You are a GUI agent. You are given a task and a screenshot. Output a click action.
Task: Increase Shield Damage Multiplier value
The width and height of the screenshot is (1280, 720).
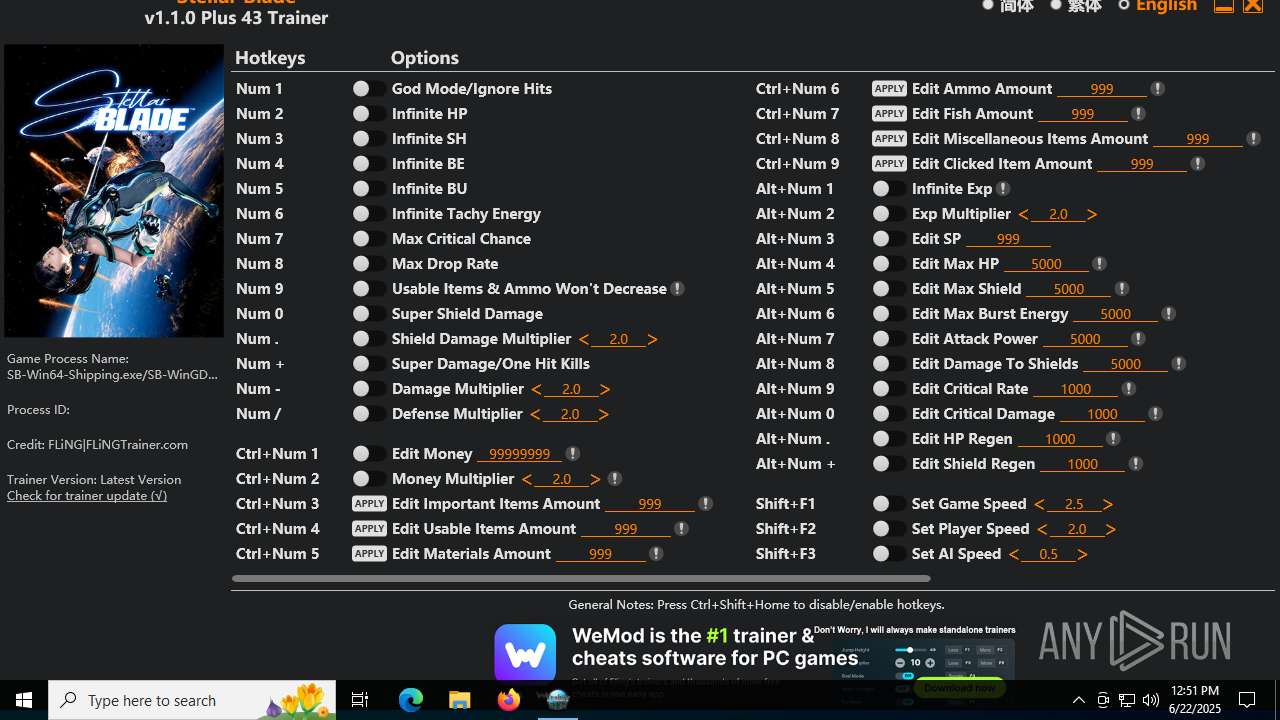tap(653, 340)
